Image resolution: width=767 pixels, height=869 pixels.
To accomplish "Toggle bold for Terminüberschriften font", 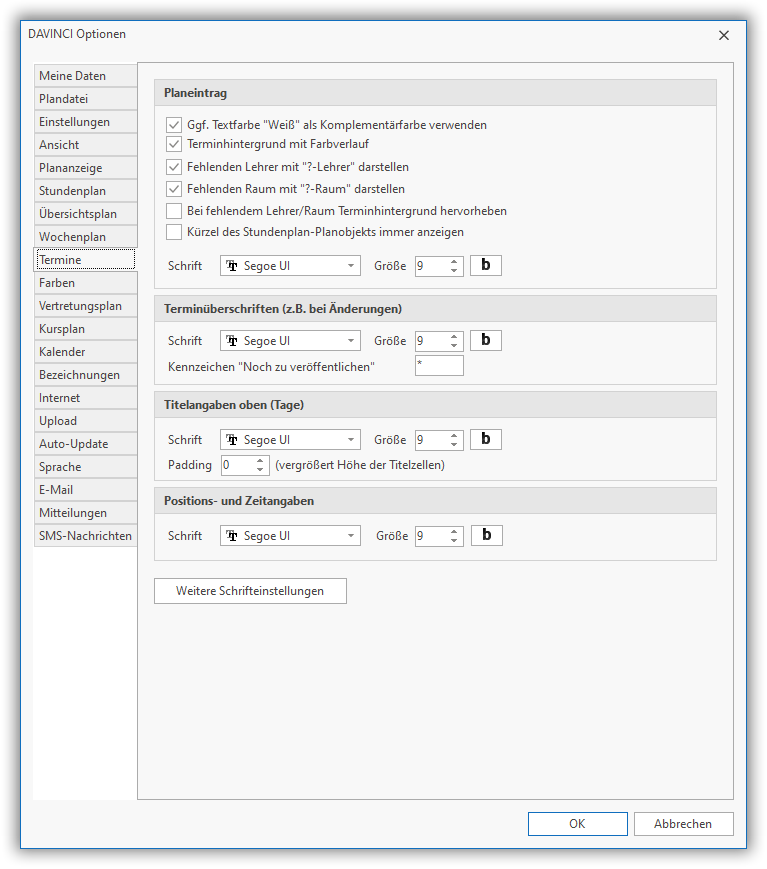I will coord(486,341).
